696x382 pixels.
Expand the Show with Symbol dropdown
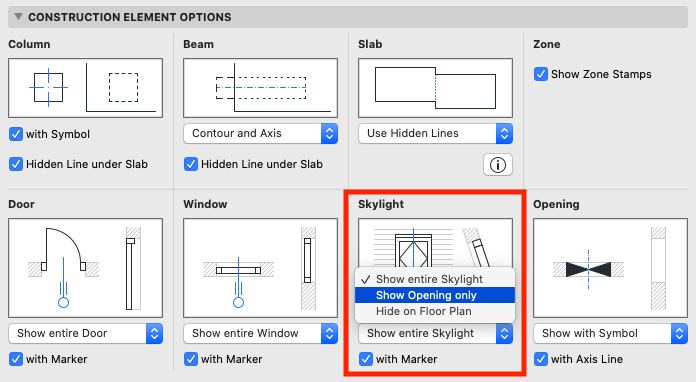[610, 334]
